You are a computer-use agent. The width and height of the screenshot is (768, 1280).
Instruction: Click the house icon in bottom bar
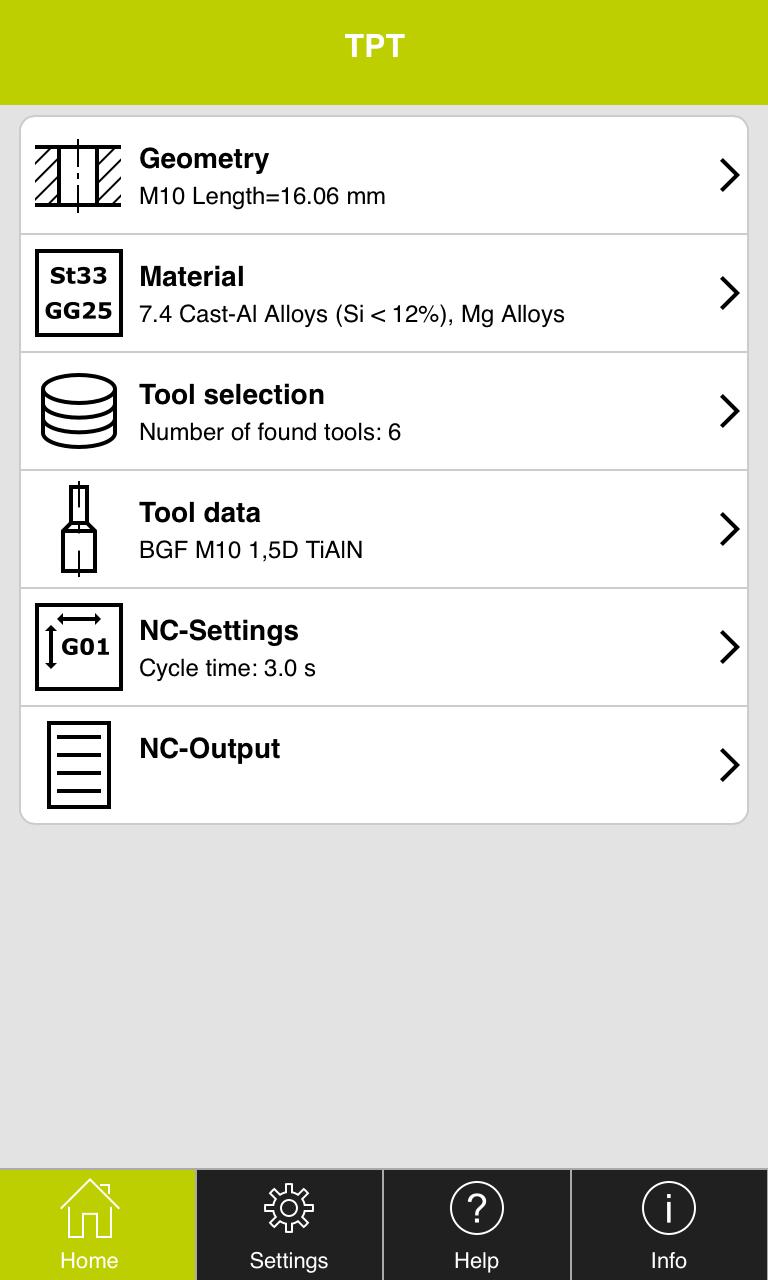(90, 1208)
